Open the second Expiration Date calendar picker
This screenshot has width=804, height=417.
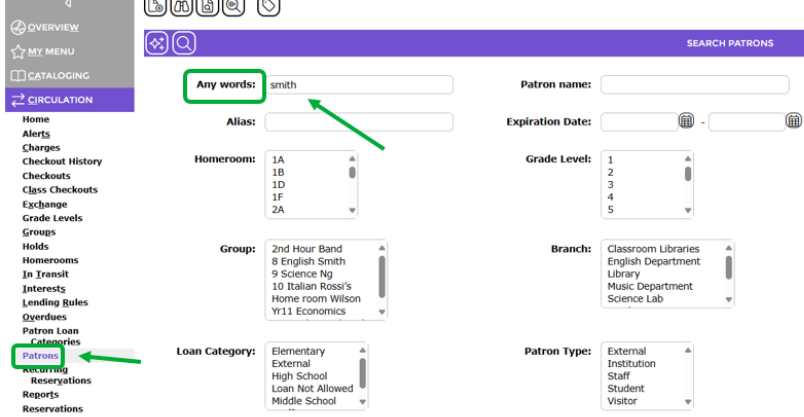793,121
